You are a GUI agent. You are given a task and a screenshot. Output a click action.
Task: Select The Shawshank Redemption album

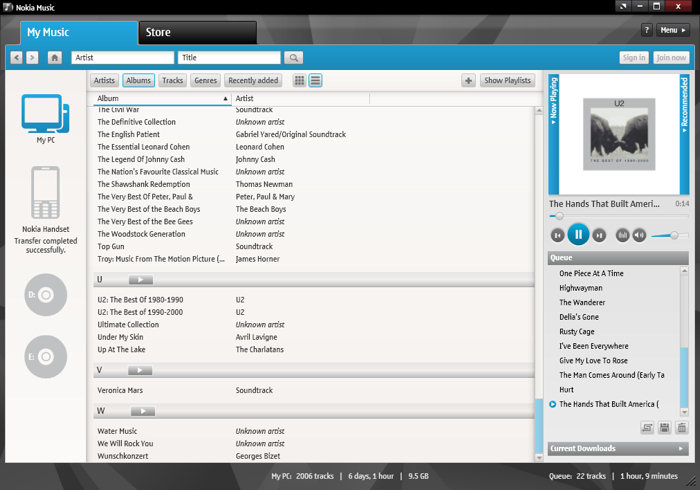[x=144, y=184]
